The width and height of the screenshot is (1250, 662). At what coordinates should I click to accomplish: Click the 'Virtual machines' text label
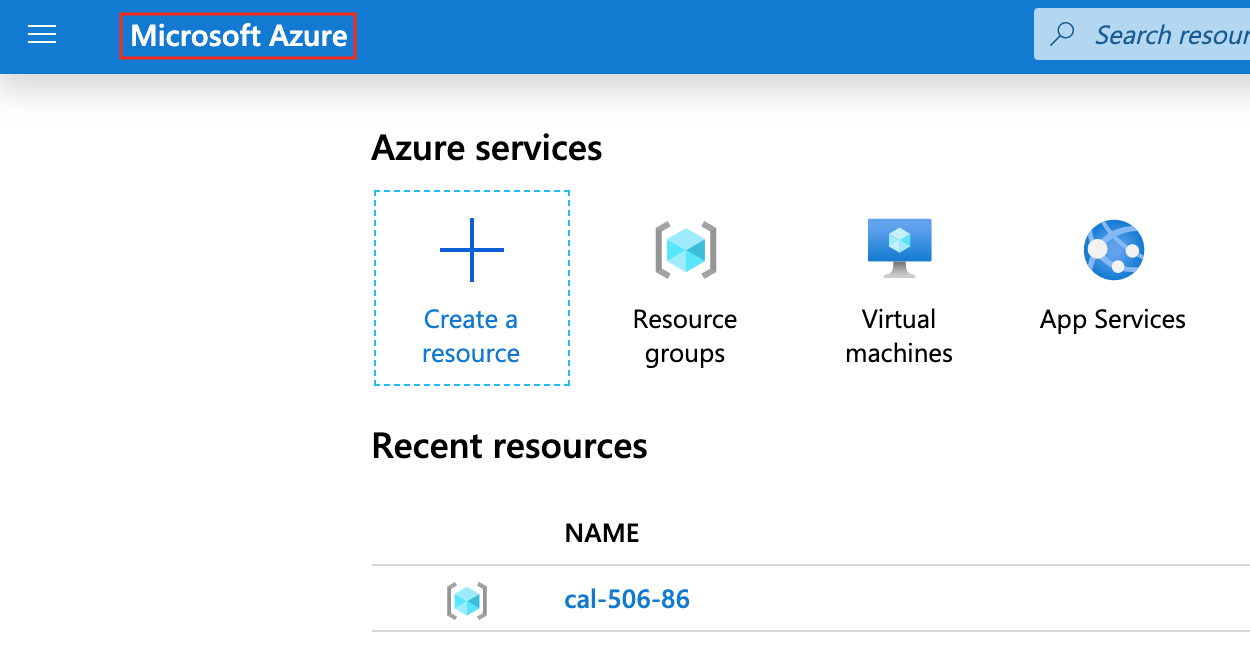[899, 336]
